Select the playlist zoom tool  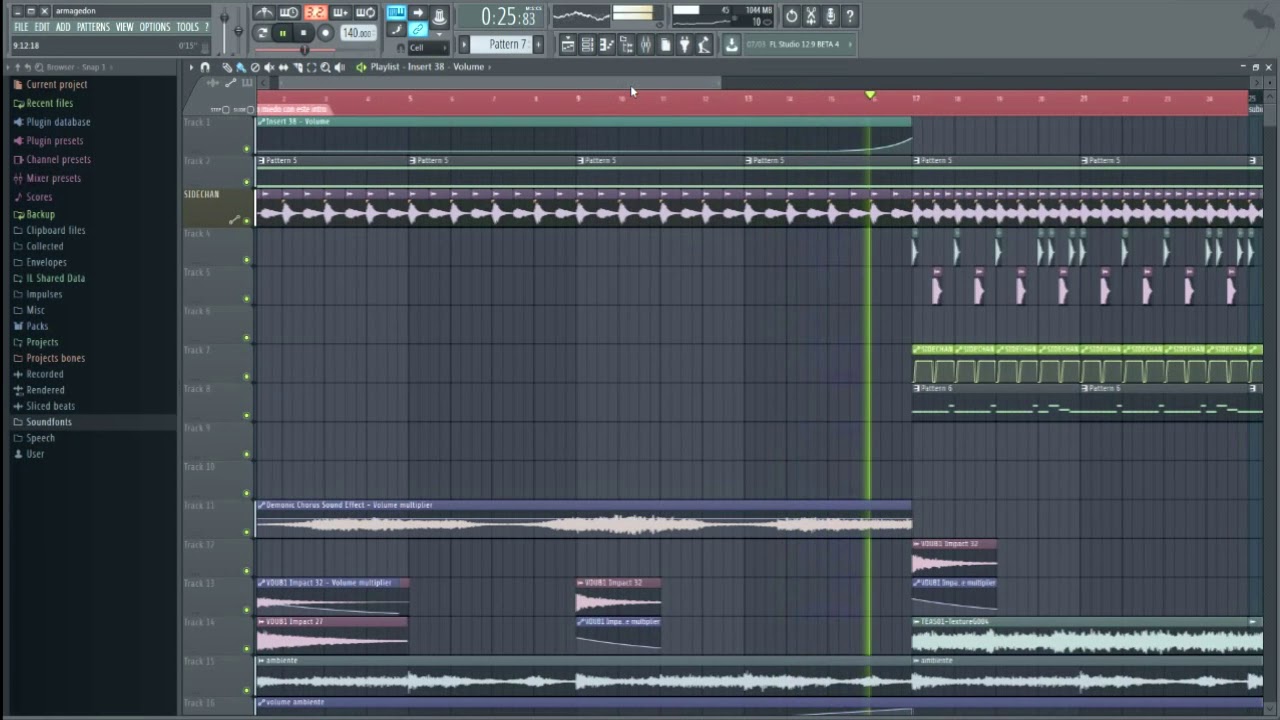click(x=325, y=67)
